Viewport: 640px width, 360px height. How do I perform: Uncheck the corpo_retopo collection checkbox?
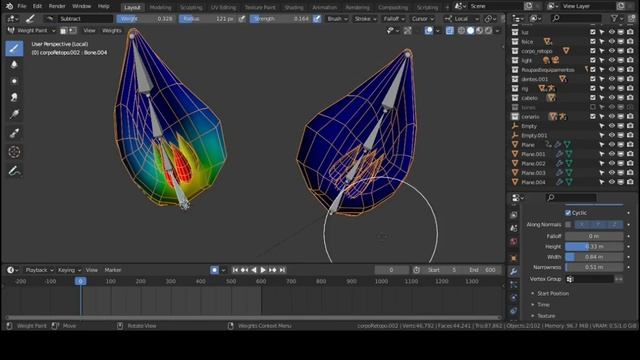pyautogui.click(x=593, y=51)
